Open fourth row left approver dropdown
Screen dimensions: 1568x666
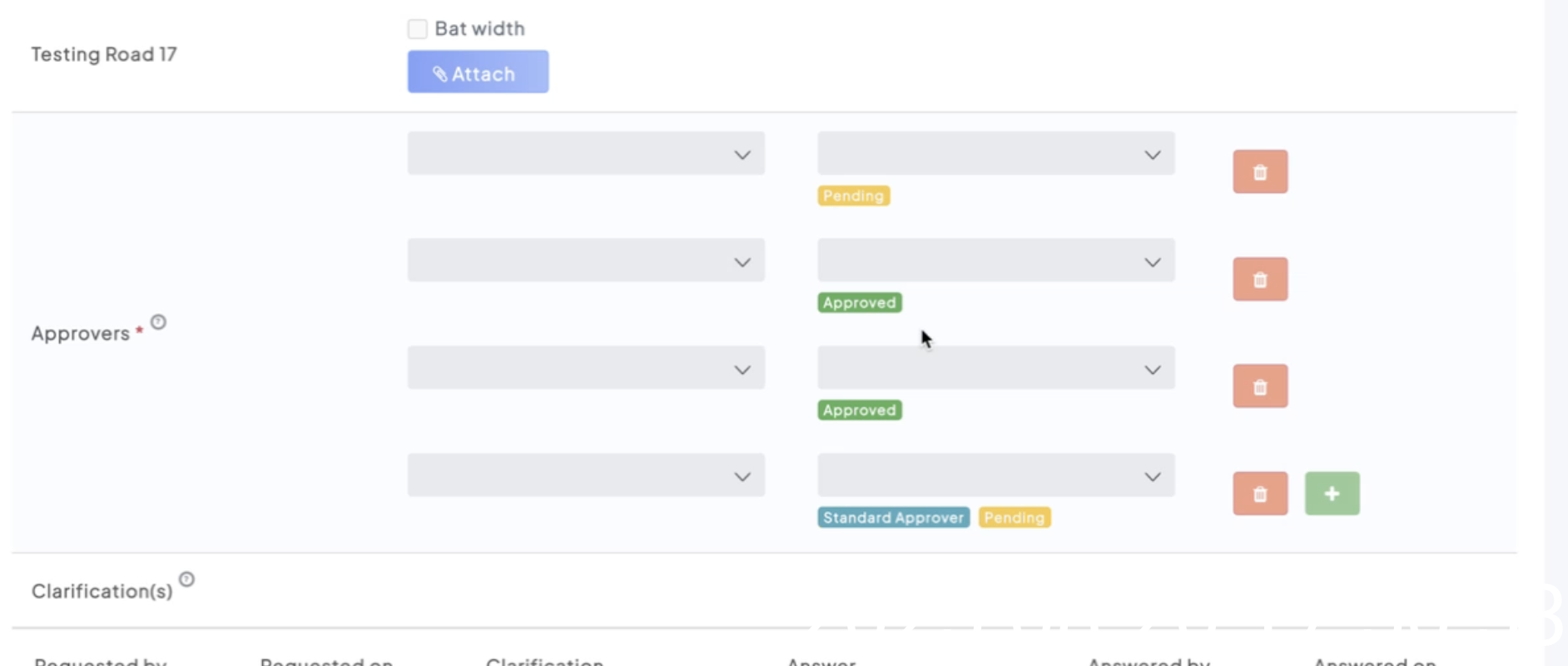tap(585, 475)
